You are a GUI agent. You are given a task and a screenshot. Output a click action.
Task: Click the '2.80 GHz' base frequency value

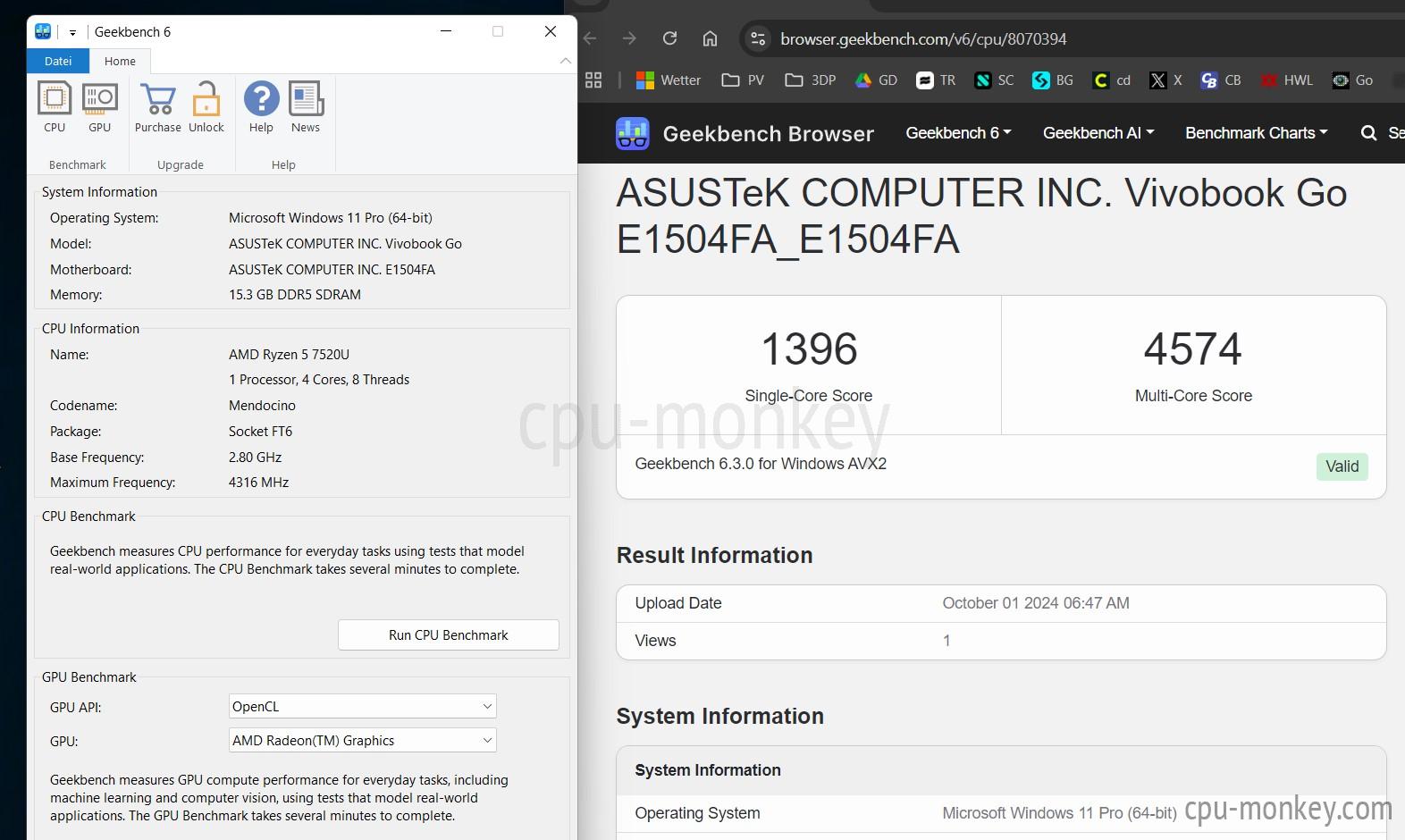[255, 457]
